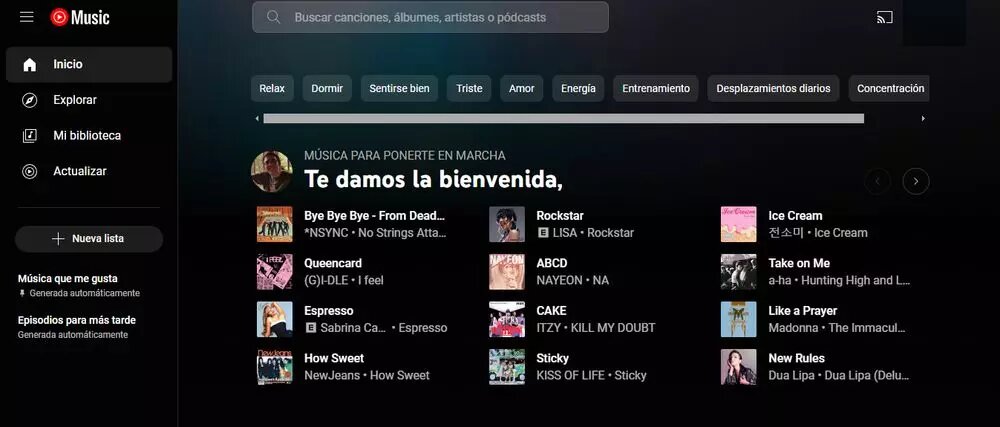Click the Explorar compass icon
Viewport: 1000px width, 427px height.
(29, 100)
